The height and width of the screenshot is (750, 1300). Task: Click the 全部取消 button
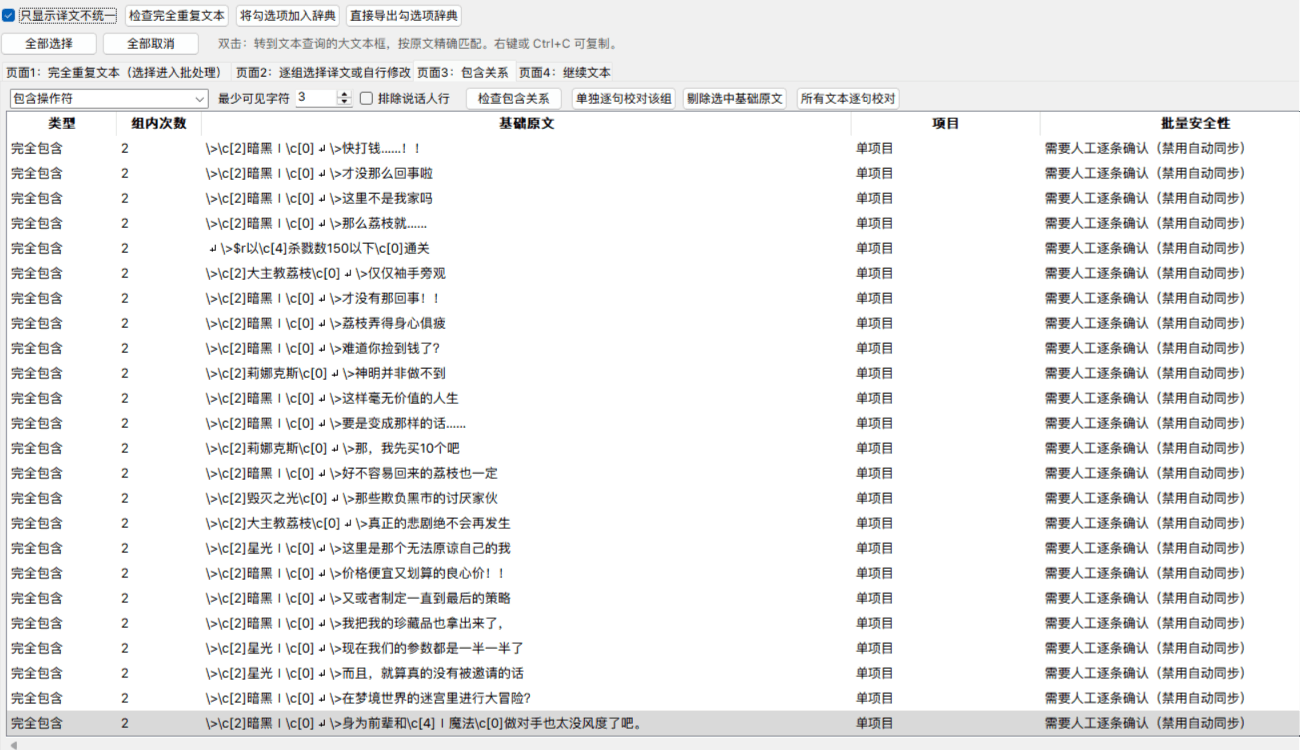coord(150,44)
